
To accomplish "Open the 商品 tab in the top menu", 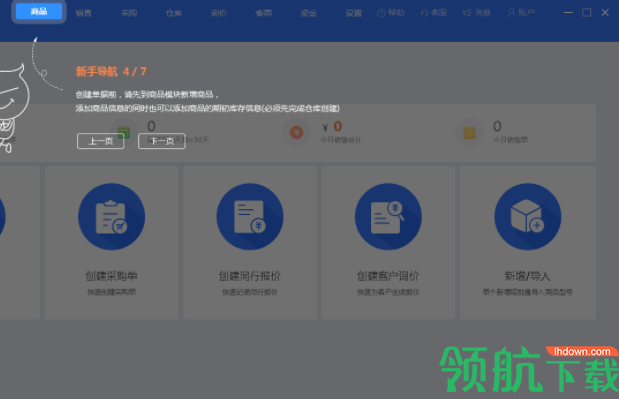I will click(x=39, y=11).
